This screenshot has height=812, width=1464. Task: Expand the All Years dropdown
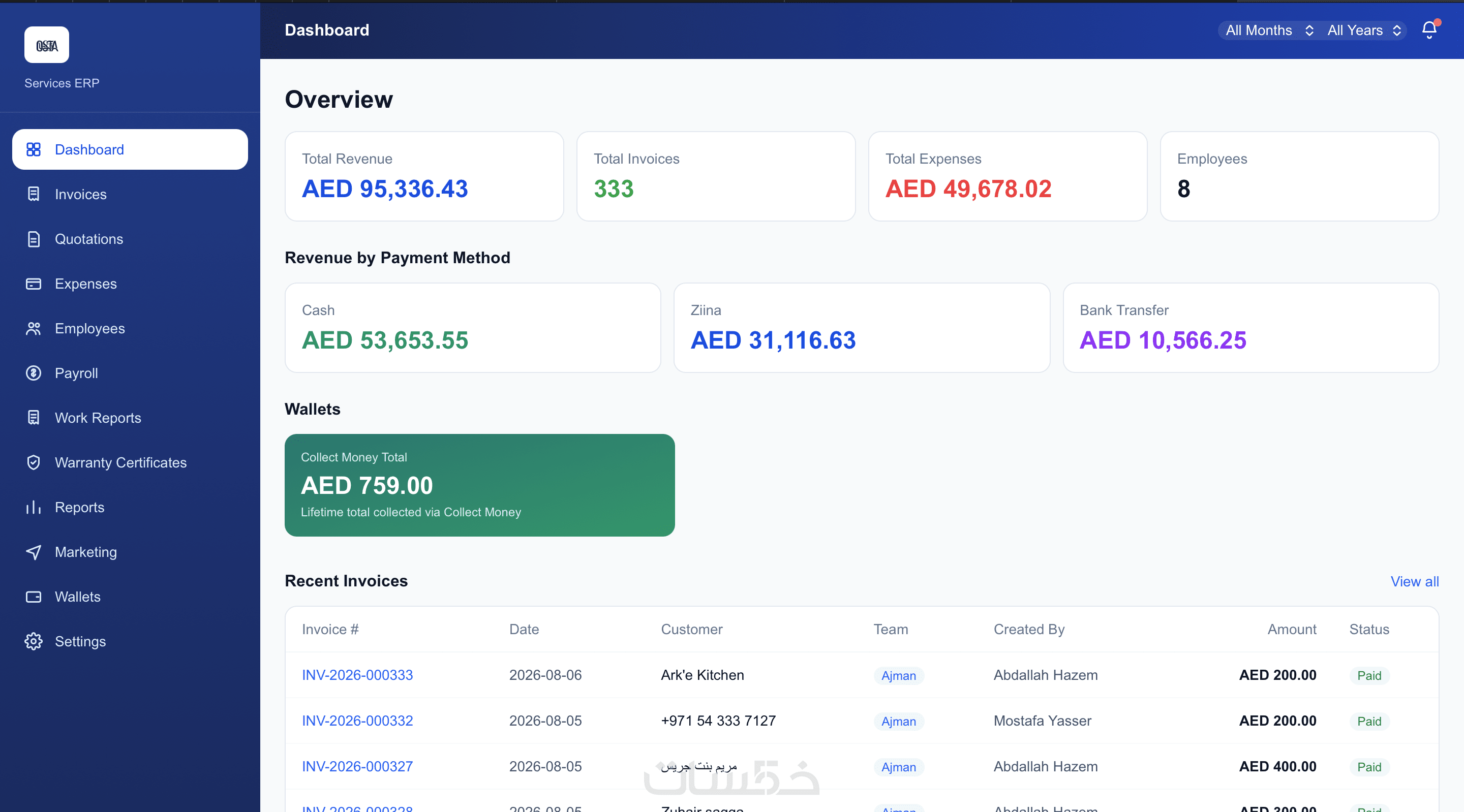[x=1364, y=30]
